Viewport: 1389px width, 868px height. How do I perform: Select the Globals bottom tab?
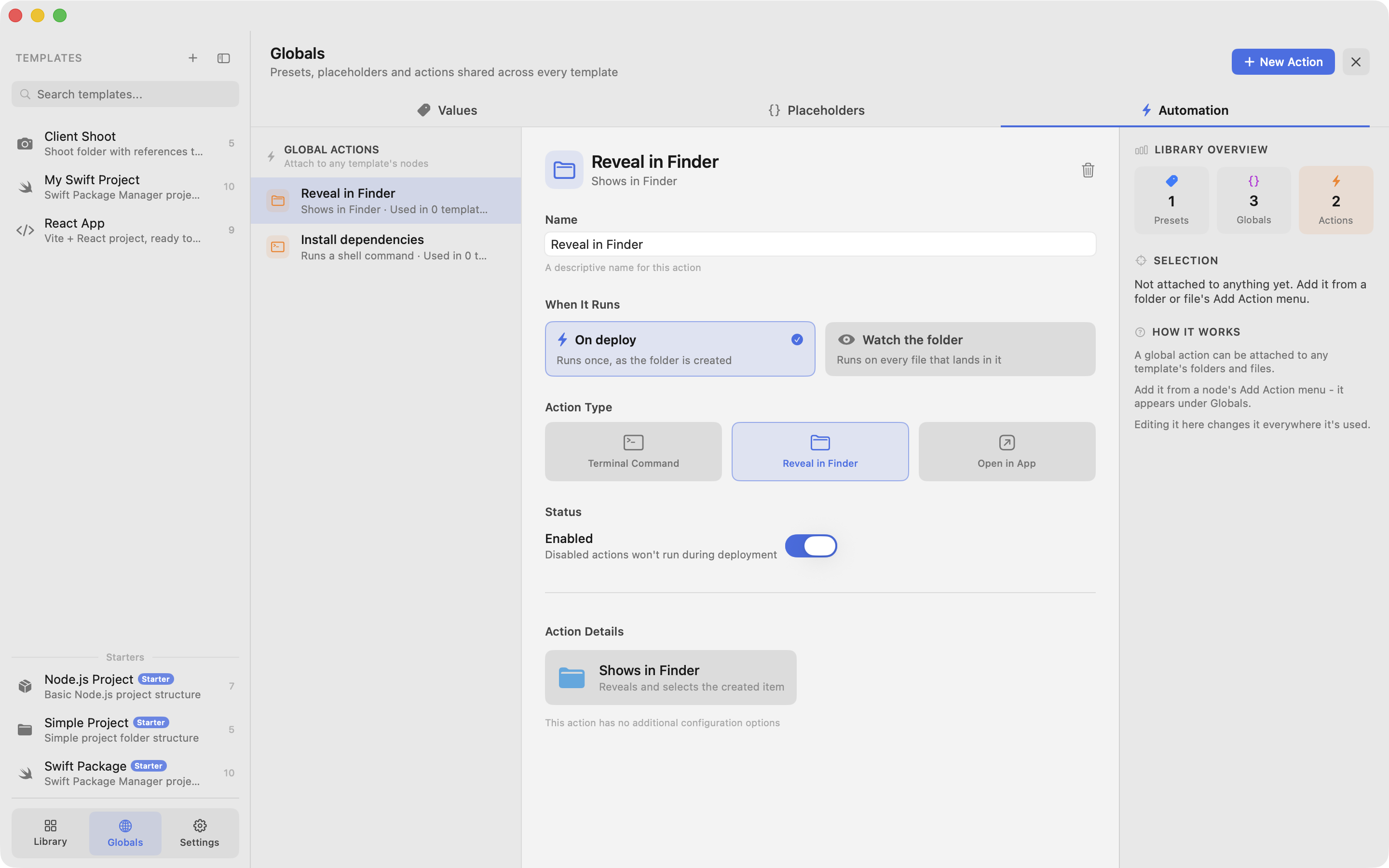coord(125,833)
